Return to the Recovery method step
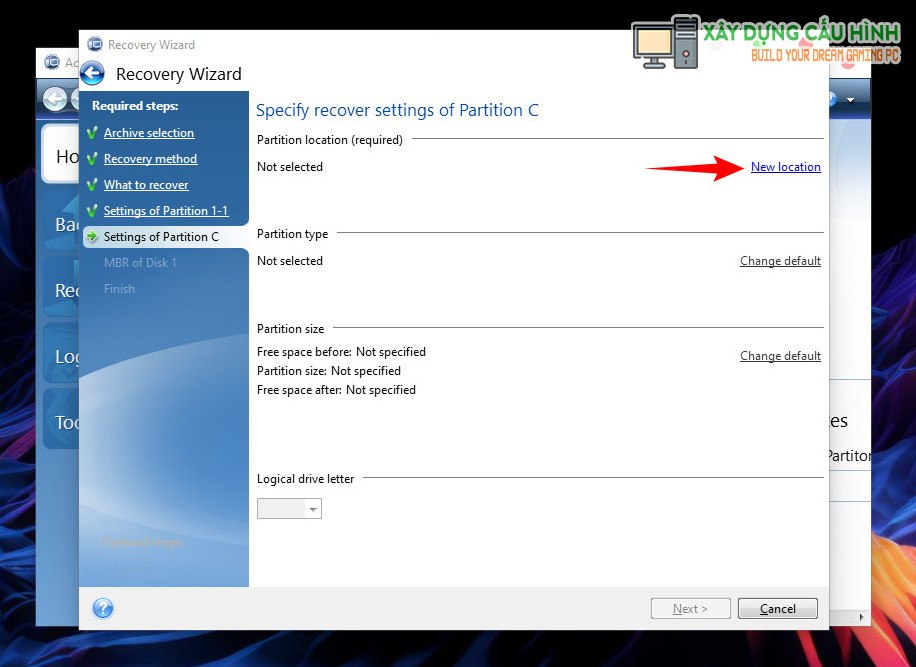The width and height of the screenshot is (916, 667). click(150, 159)
